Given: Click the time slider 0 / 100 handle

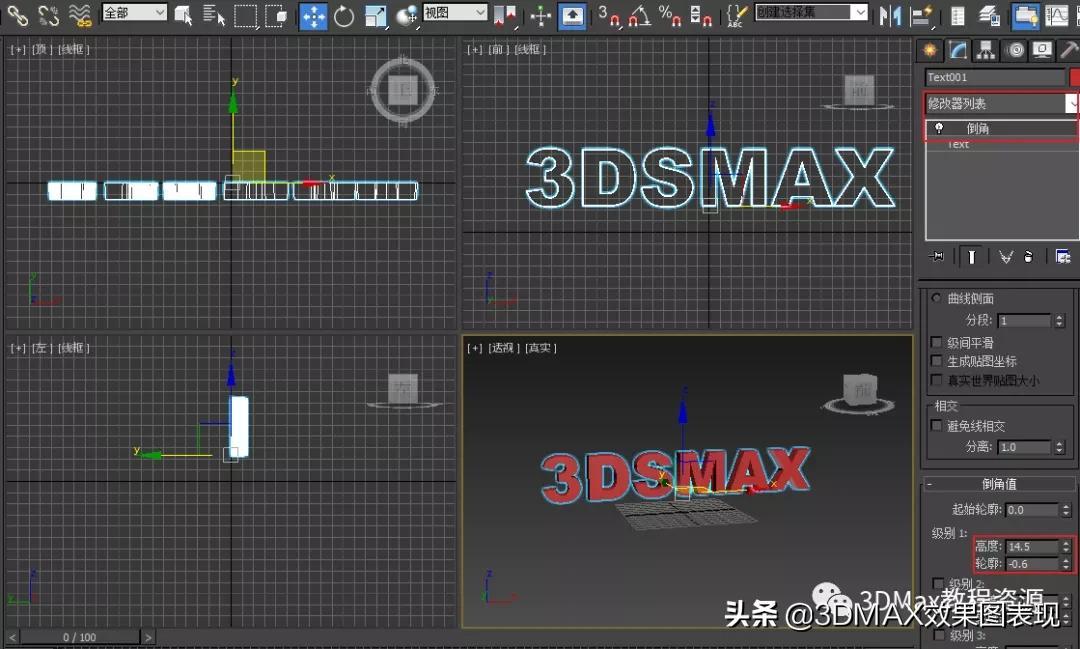Looking at the screenshot, I should [79, 637].
